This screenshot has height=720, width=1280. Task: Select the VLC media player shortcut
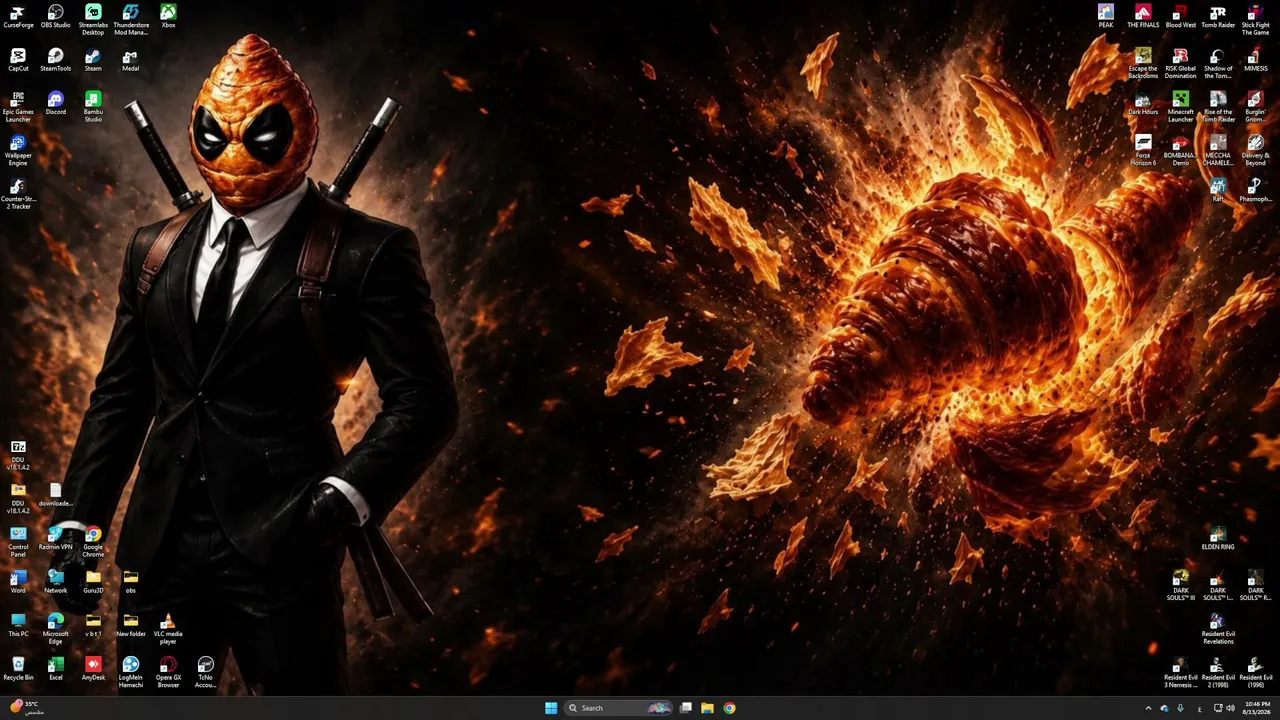click(168, 629)
